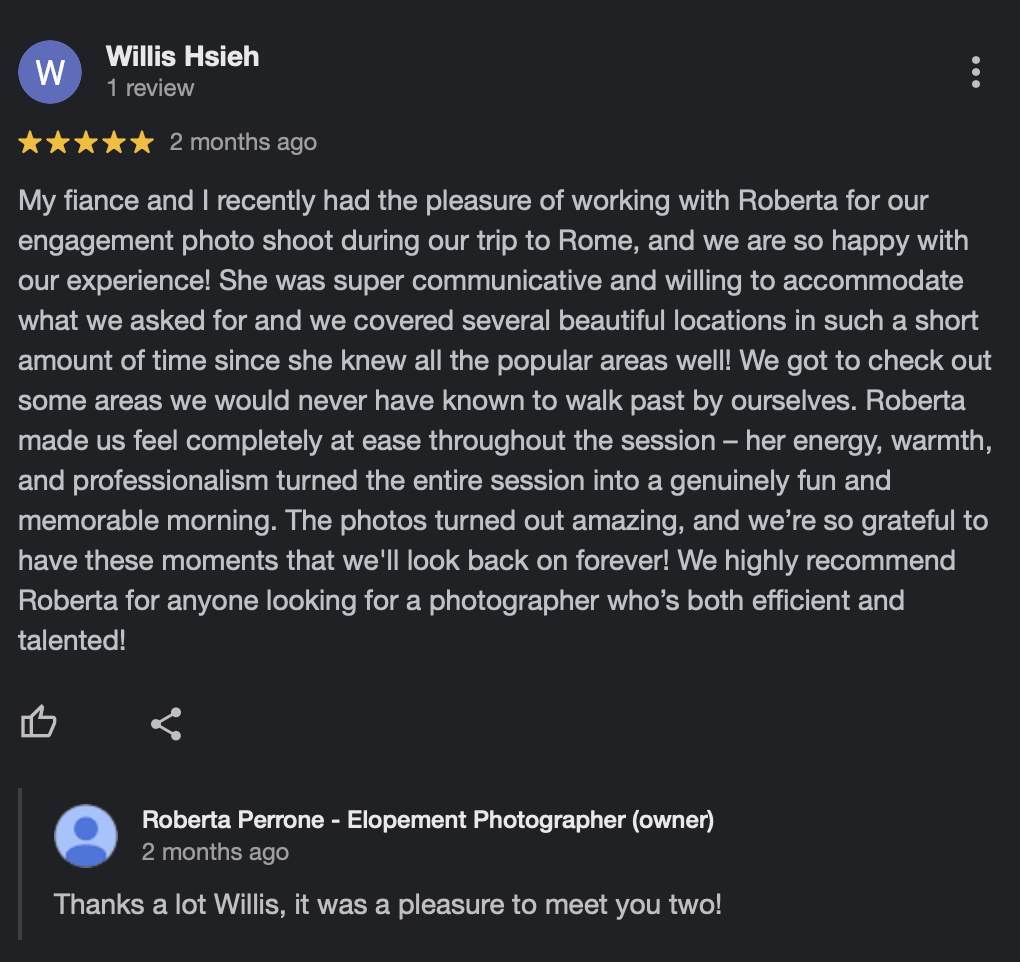Open Willis Hsieh's reviewer profile name
1020x962 pixels.
pos(182,56)
